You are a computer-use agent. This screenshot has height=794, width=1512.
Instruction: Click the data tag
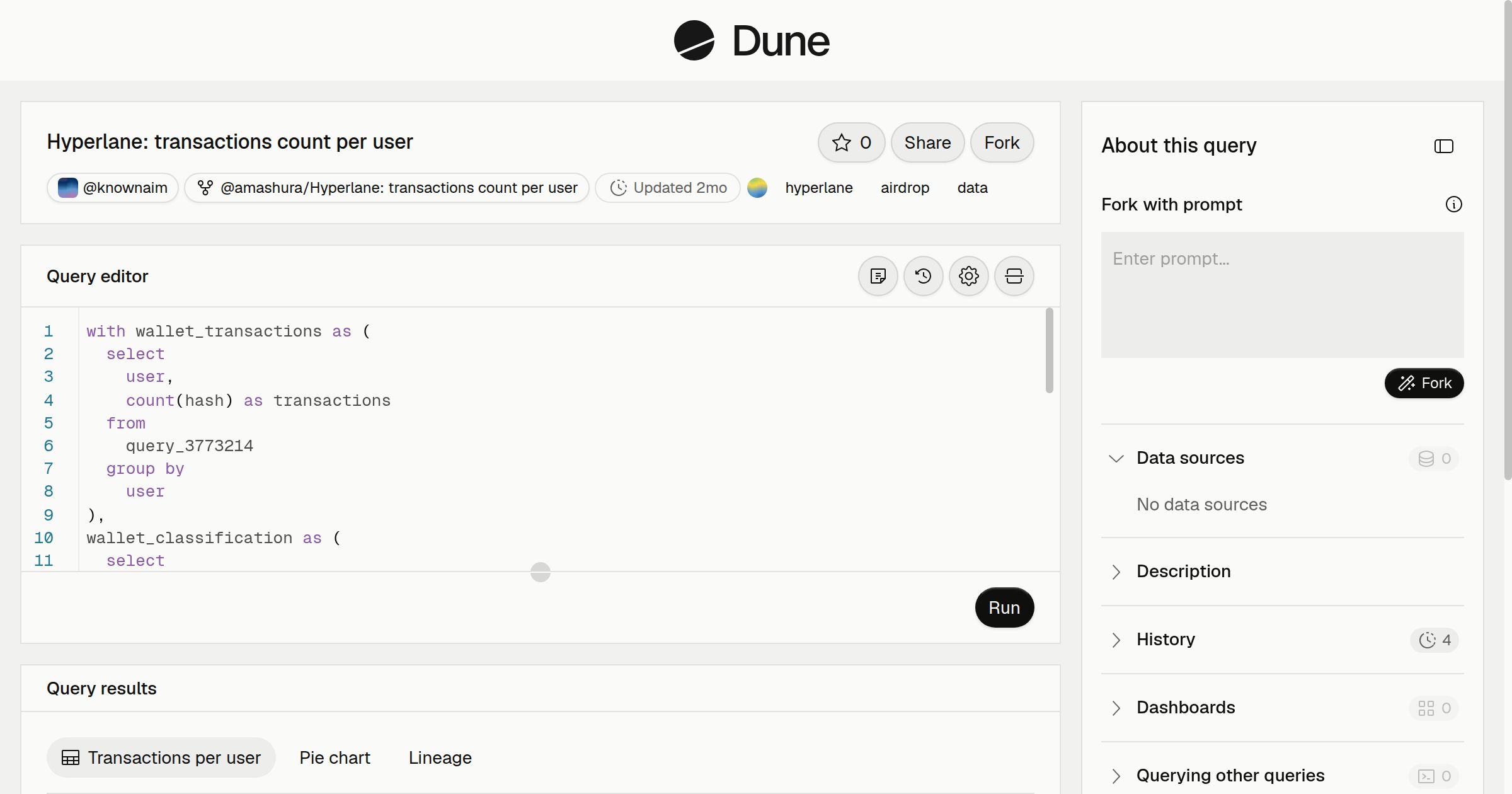pos(972,188)
